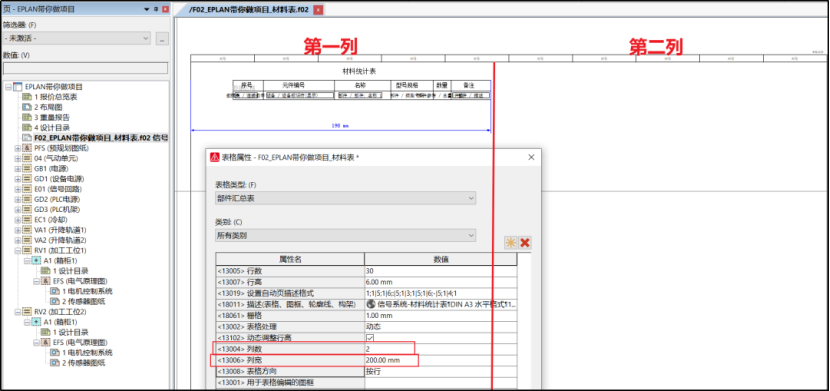Click the structure icon of VA2 (升降轨道2)
This screenshot has width=830, height=391.
click(27, 240)
